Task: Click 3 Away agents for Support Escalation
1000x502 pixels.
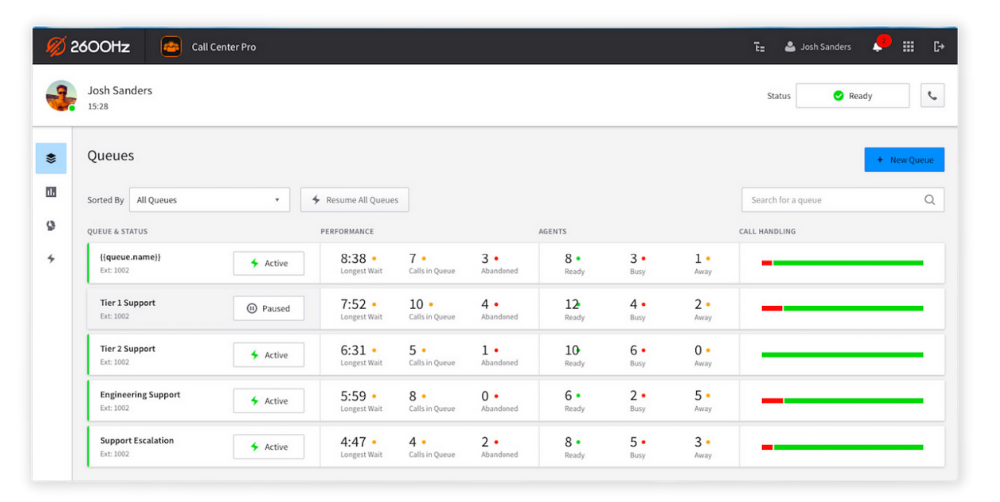Action: pos(698,442)
